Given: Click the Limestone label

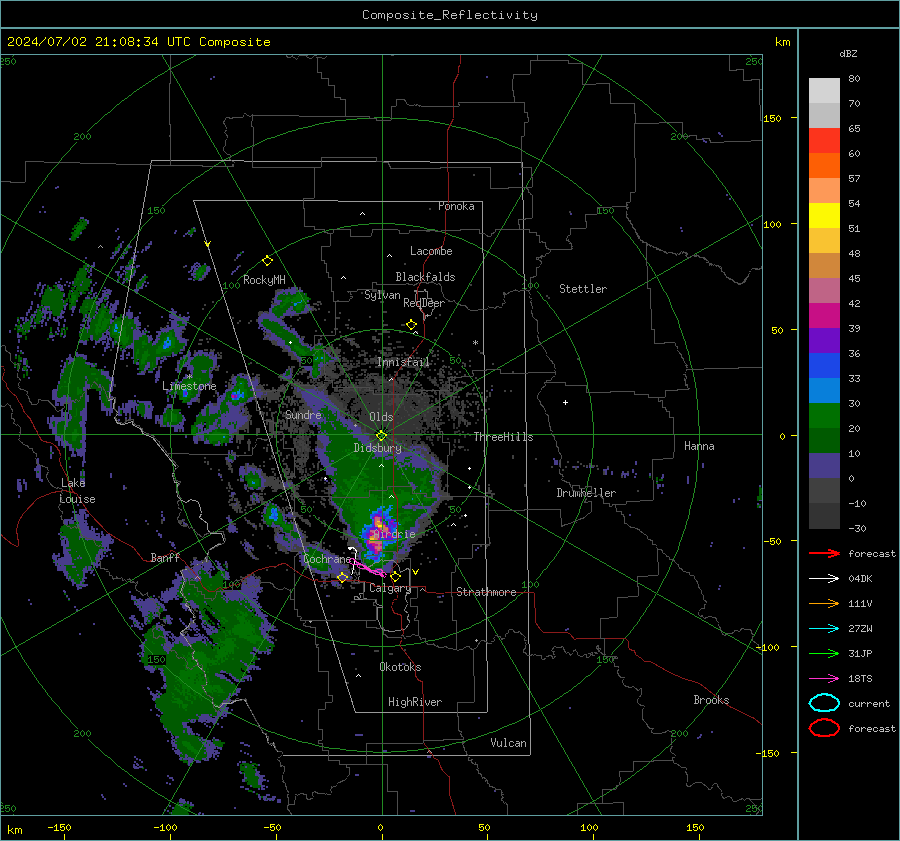Looking at the screenshot, I should coord(189,386).
